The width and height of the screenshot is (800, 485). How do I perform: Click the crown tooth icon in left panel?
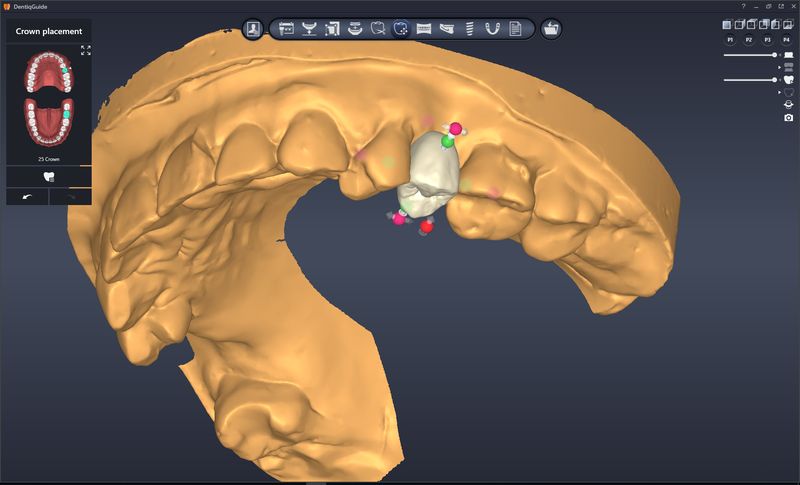[x=49, y=177]
